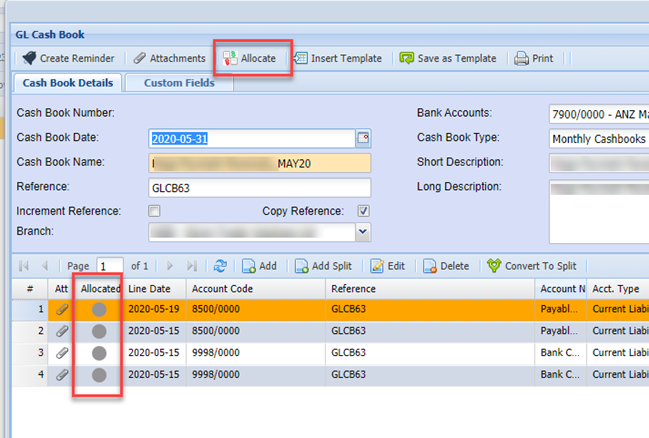Refresh the cash book lines grid
Viewport: 649px width, 438px height.
tap(220, 266)
